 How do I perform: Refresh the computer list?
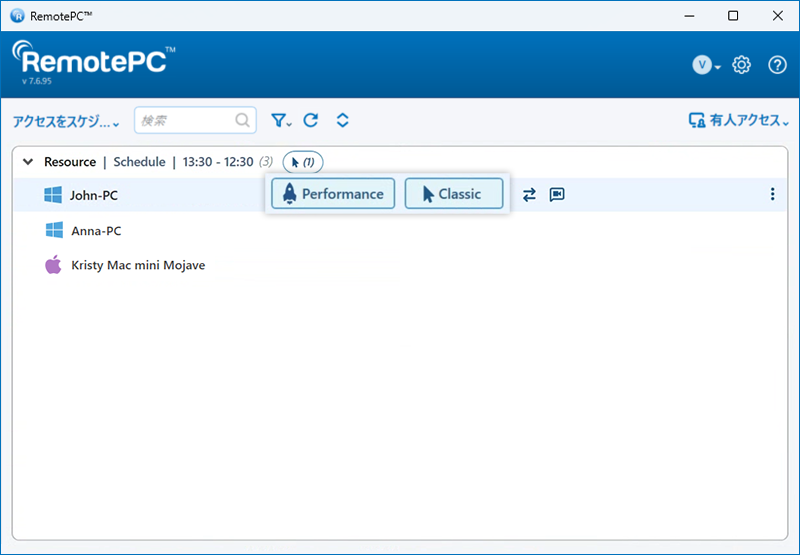(311, 120)
